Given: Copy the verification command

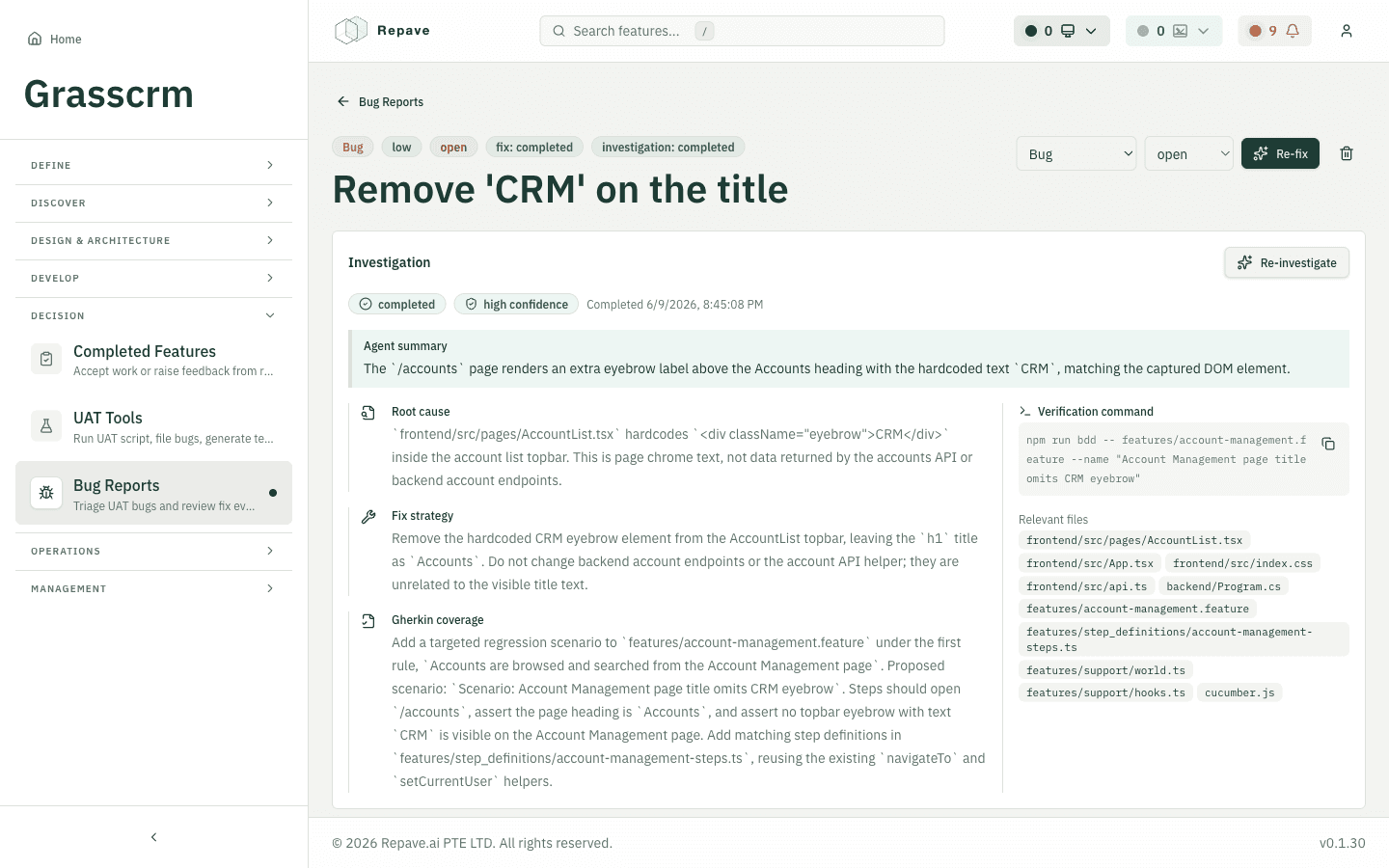Looking at the screenshot, I should [x=1328, y=444].
